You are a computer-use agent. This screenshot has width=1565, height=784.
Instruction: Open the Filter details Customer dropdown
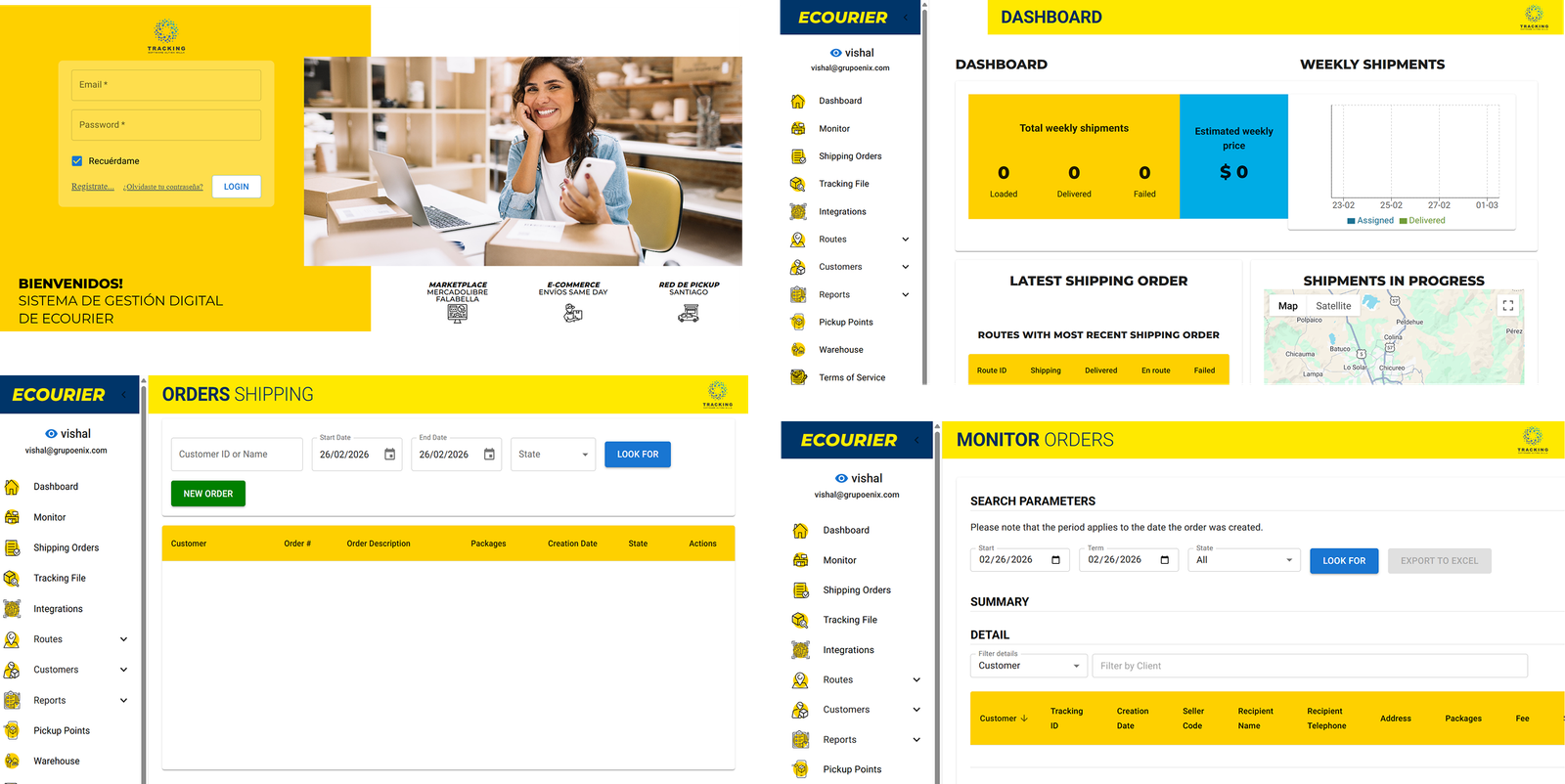tap(1028, 666)
